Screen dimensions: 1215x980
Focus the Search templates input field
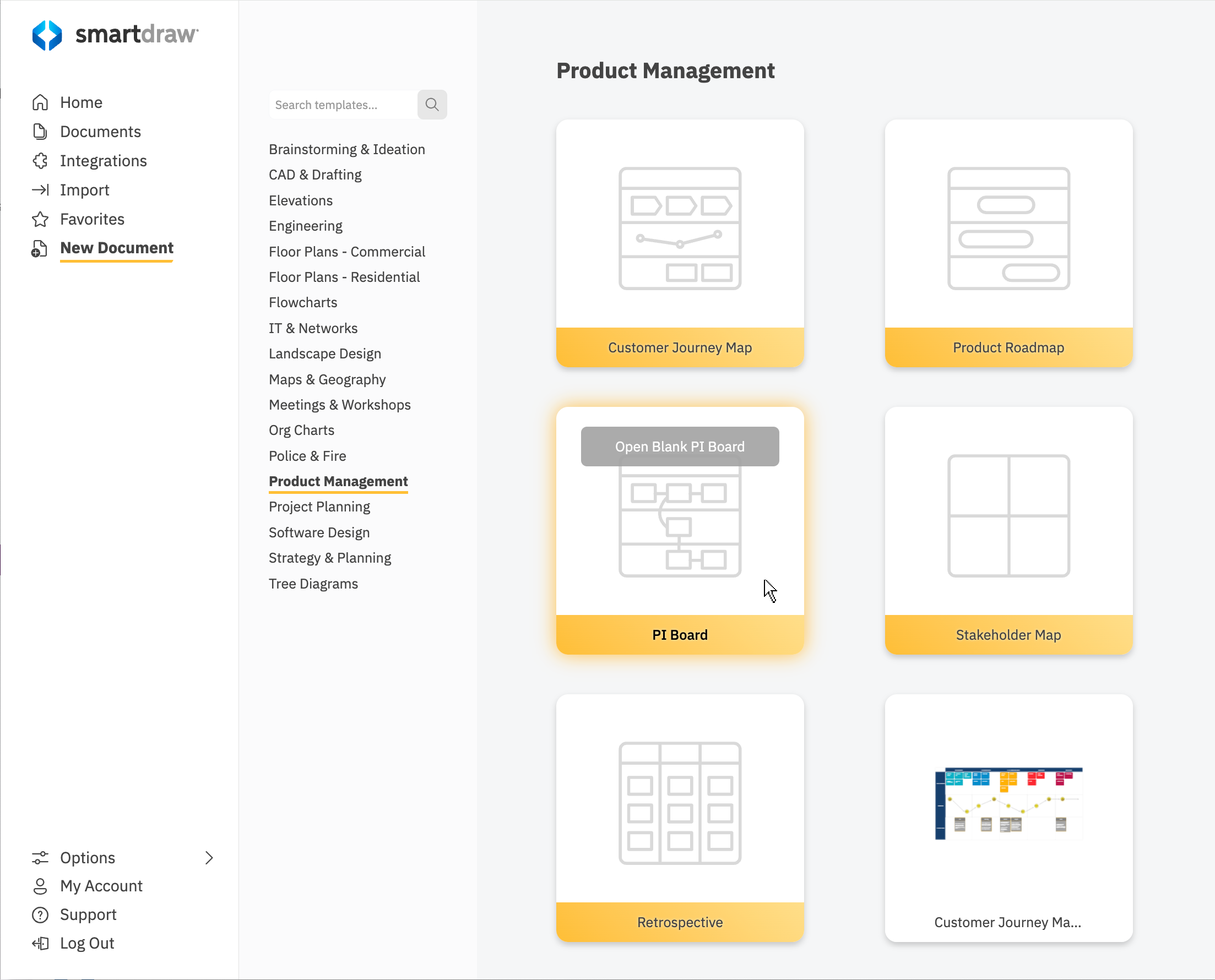342,105
